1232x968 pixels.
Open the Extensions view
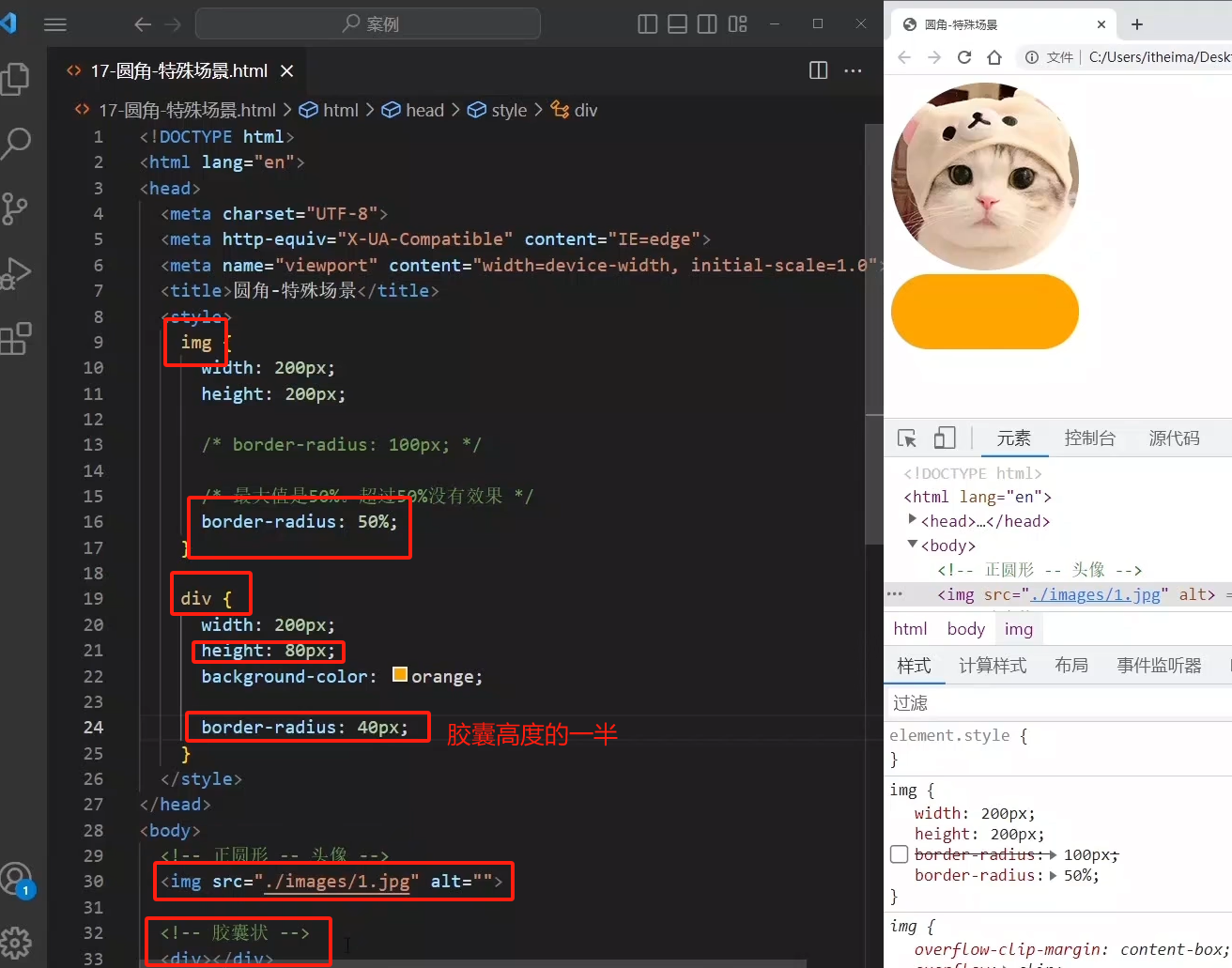tap(16, 338)
